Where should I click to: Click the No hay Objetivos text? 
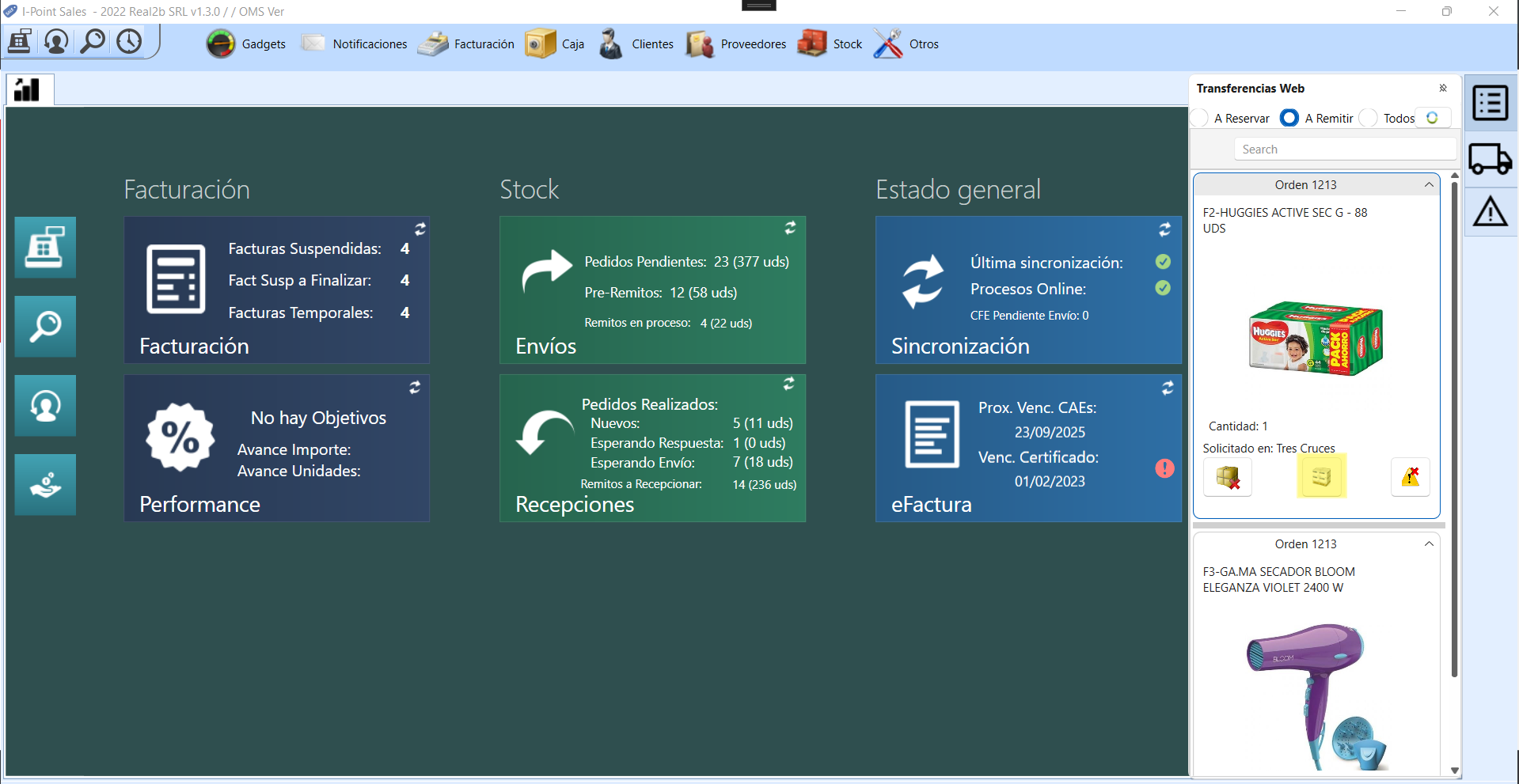(x=318, y=418)
